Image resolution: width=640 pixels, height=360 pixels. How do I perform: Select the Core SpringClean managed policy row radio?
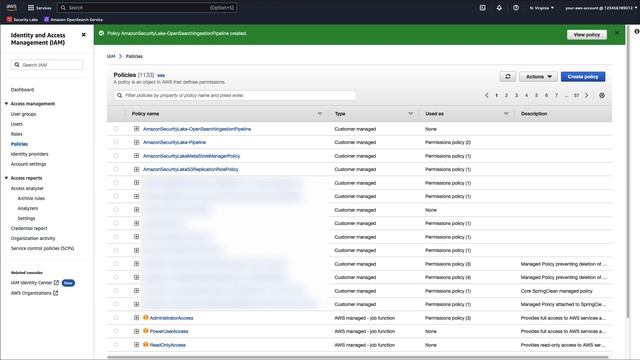pos(116,291)
